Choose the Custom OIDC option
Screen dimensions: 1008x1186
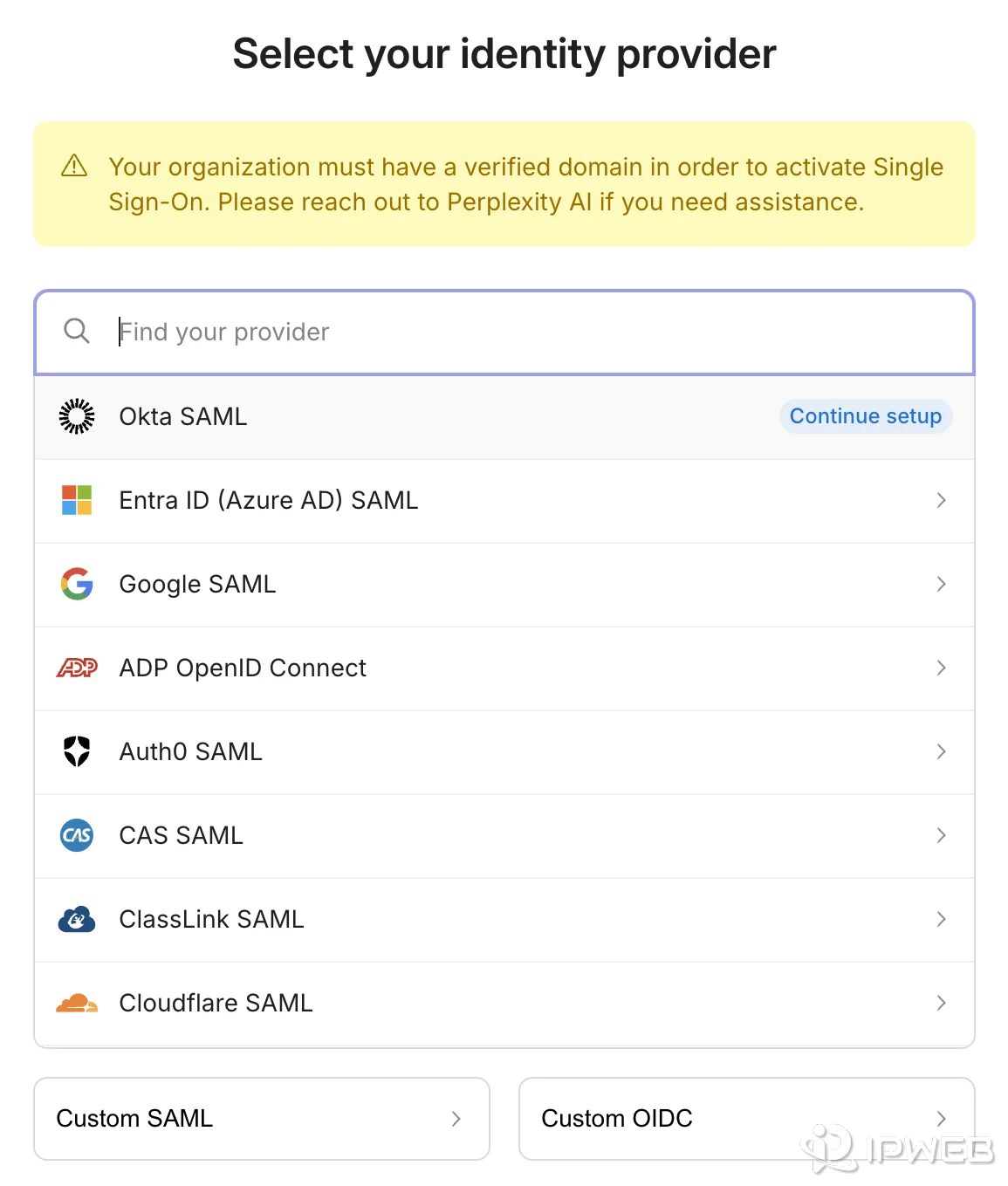[747, 1119]
